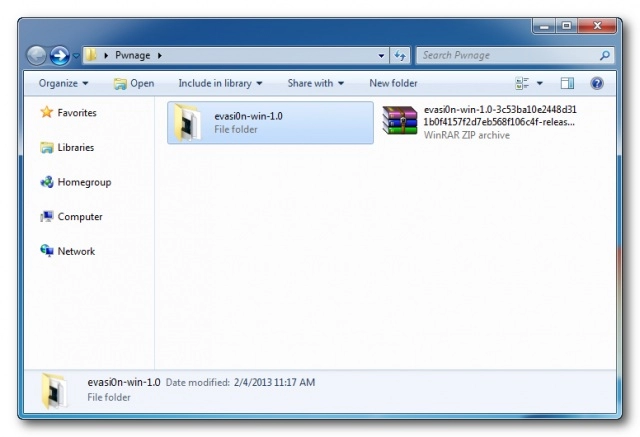640x437 pixels.
Task: Select Libraries in navigation pane
Action: (x=76, y=147)
